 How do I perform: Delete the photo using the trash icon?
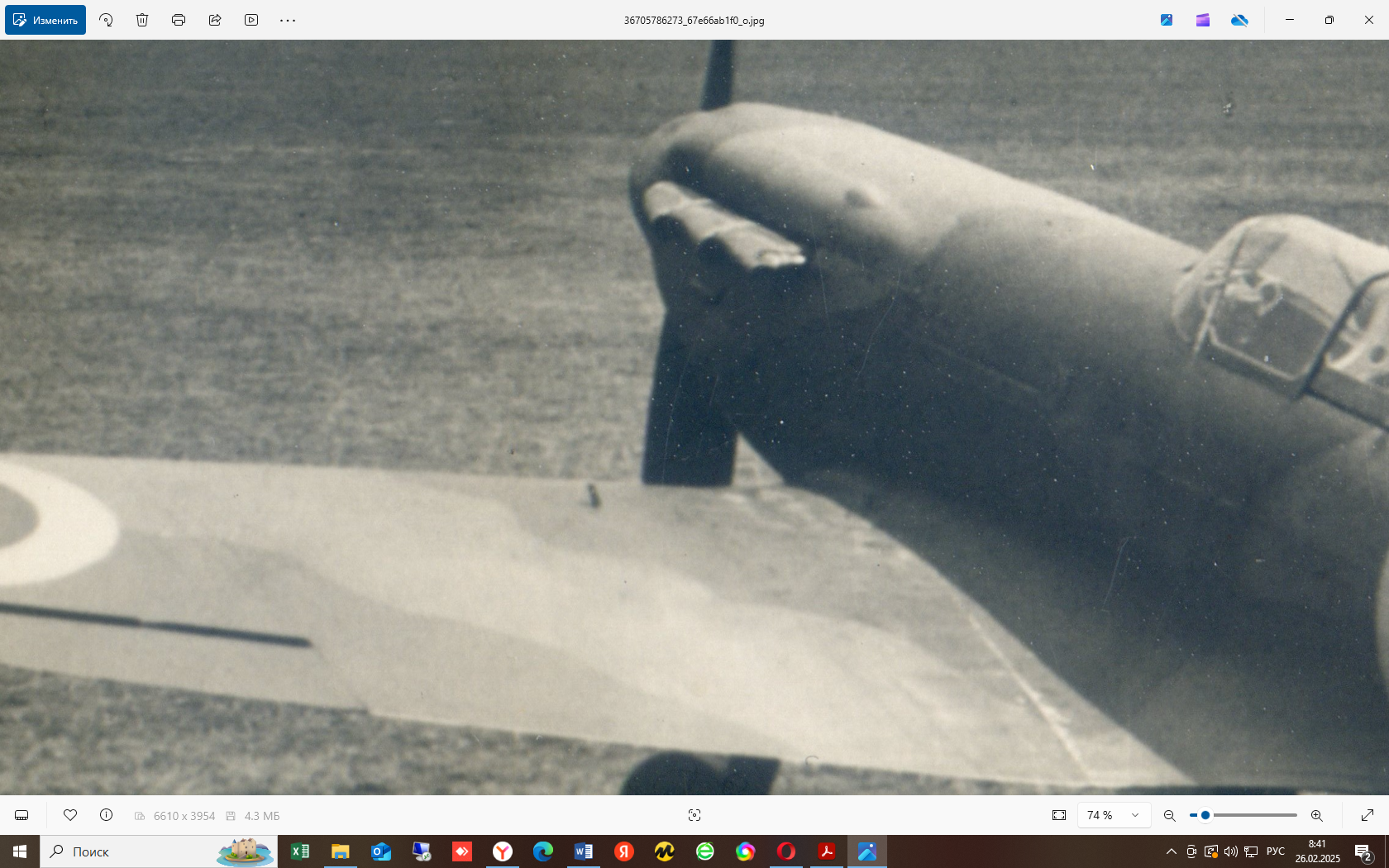pos(142,20)
